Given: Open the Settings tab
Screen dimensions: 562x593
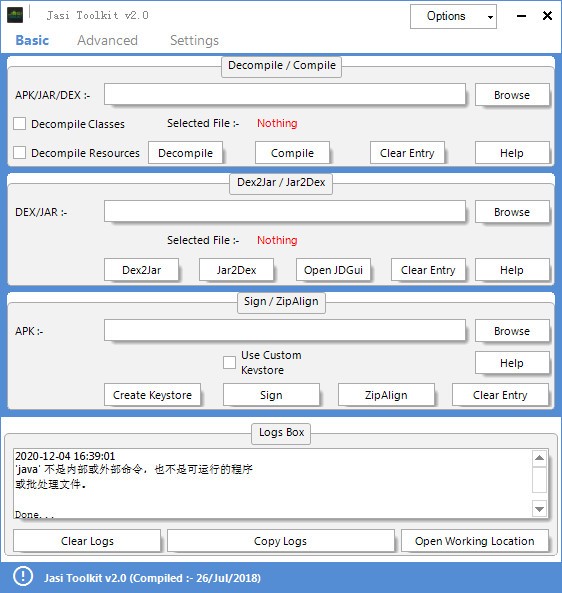Looking at the screenshot, I should point(194,40).
